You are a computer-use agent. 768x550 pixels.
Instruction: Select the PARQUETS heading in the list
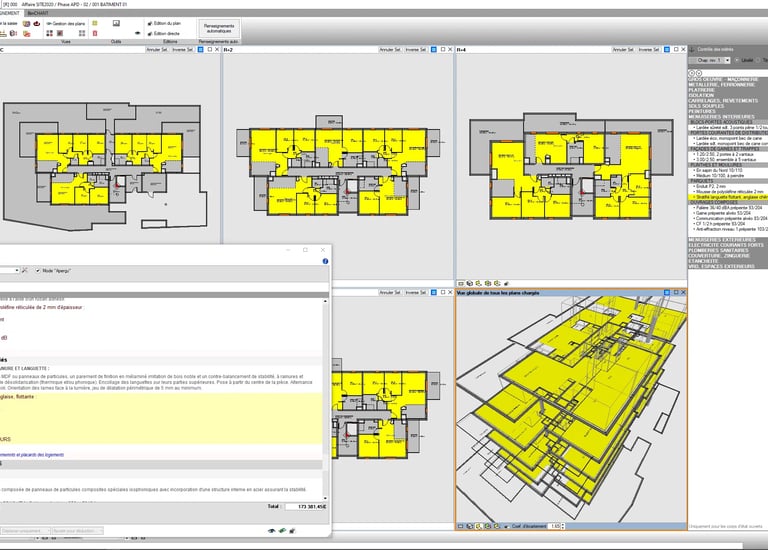point(729,181)
